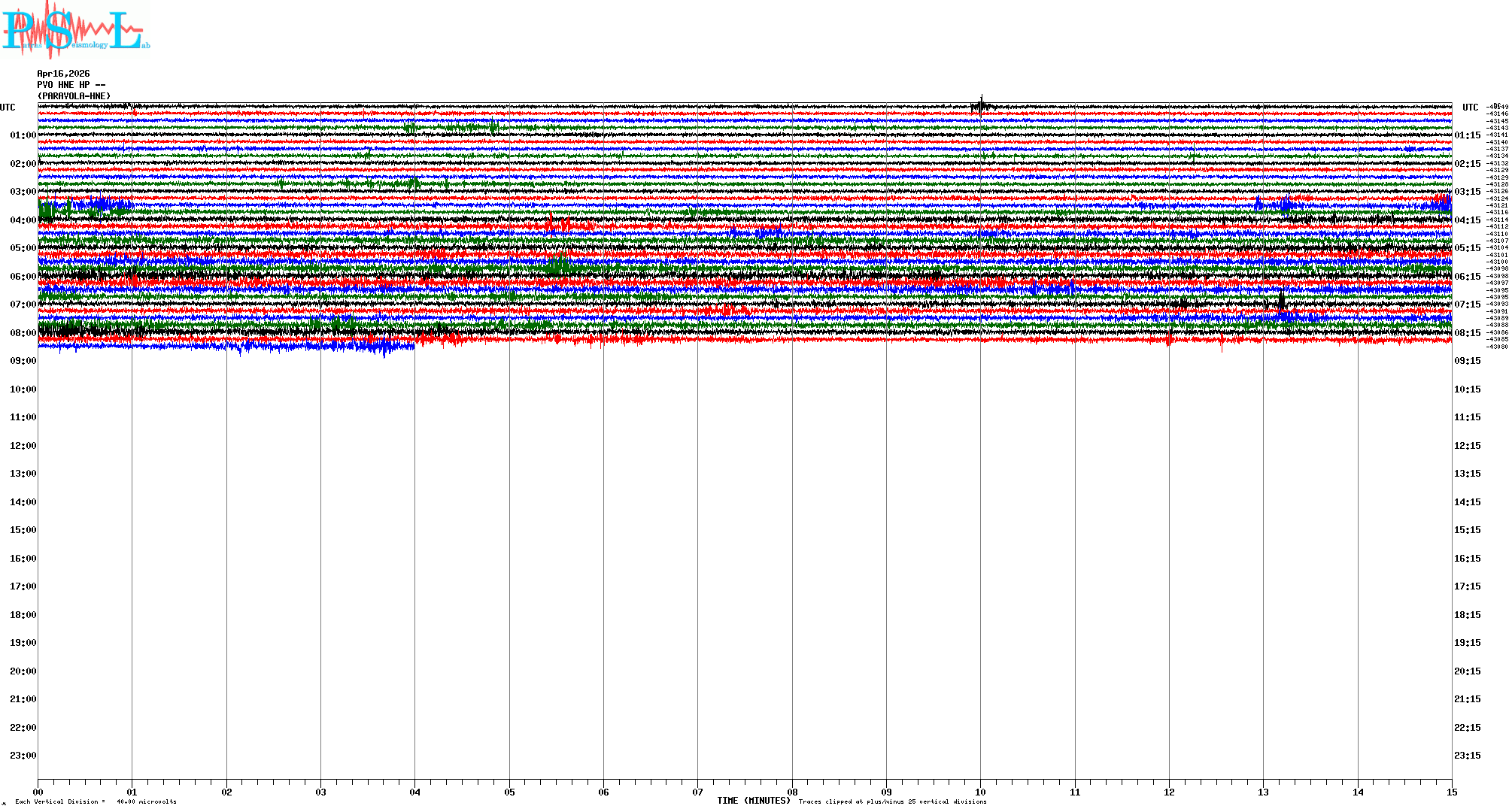Click the 16:15 label on right axis

click(1467, 559)
